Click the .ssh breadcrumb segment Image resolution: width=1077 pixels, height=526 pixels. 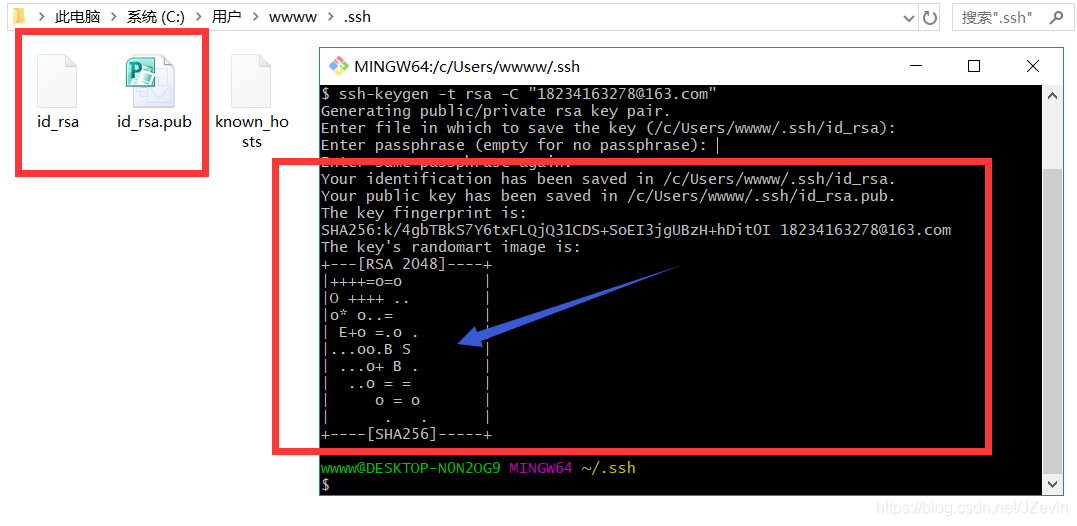[357, 17]
